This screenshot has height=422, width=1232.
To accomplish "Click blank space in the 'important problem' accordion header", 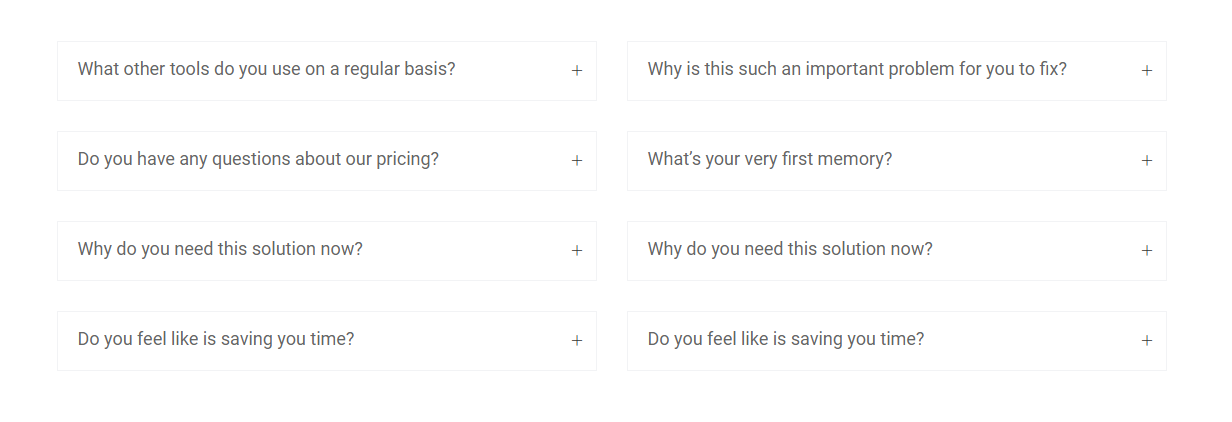I will [1104, 71].
